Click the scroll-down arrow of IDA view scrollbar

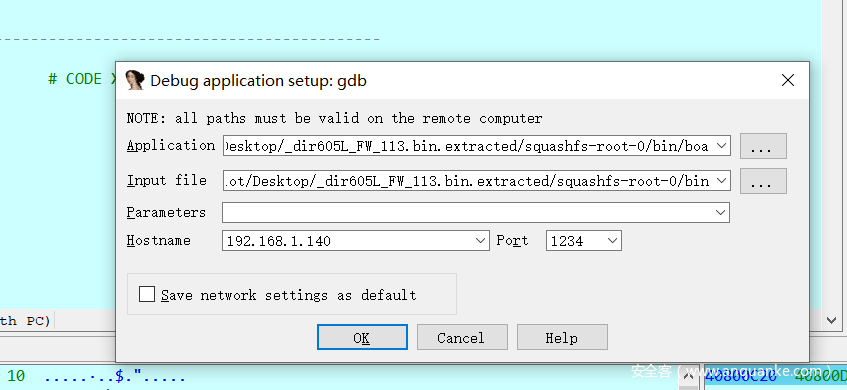[832, 320]
